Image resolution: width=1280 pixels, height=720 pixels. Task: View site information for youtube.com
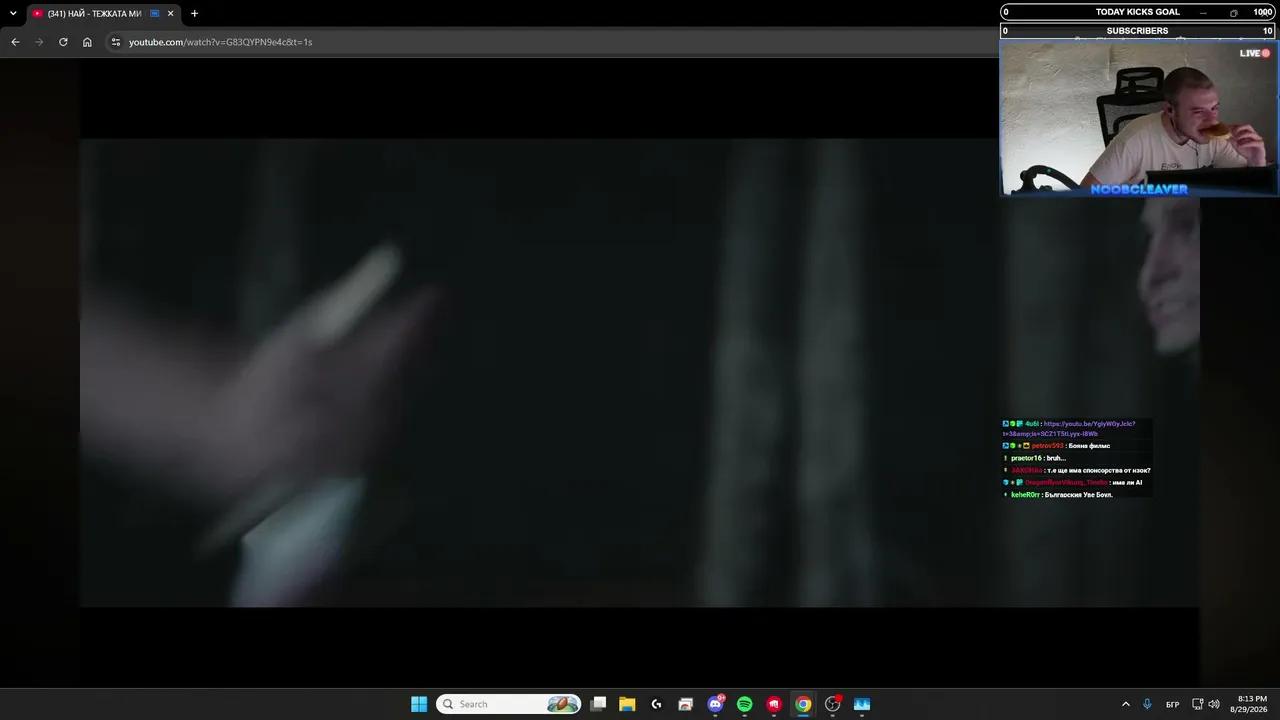116,42
